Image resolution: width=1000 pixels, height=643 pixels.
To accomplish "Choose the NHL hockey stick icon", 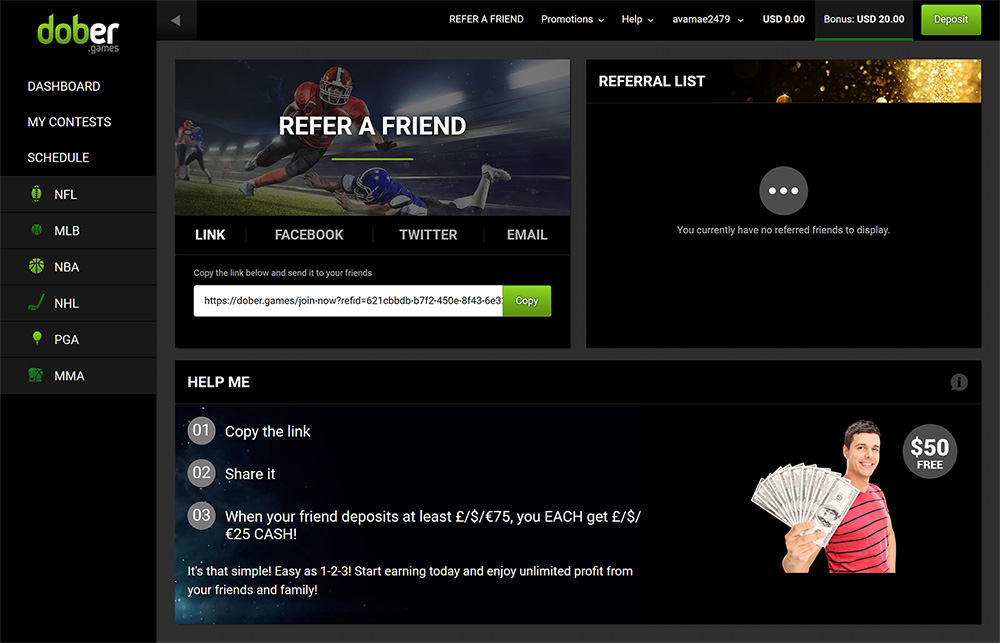I will pos(36,302).
